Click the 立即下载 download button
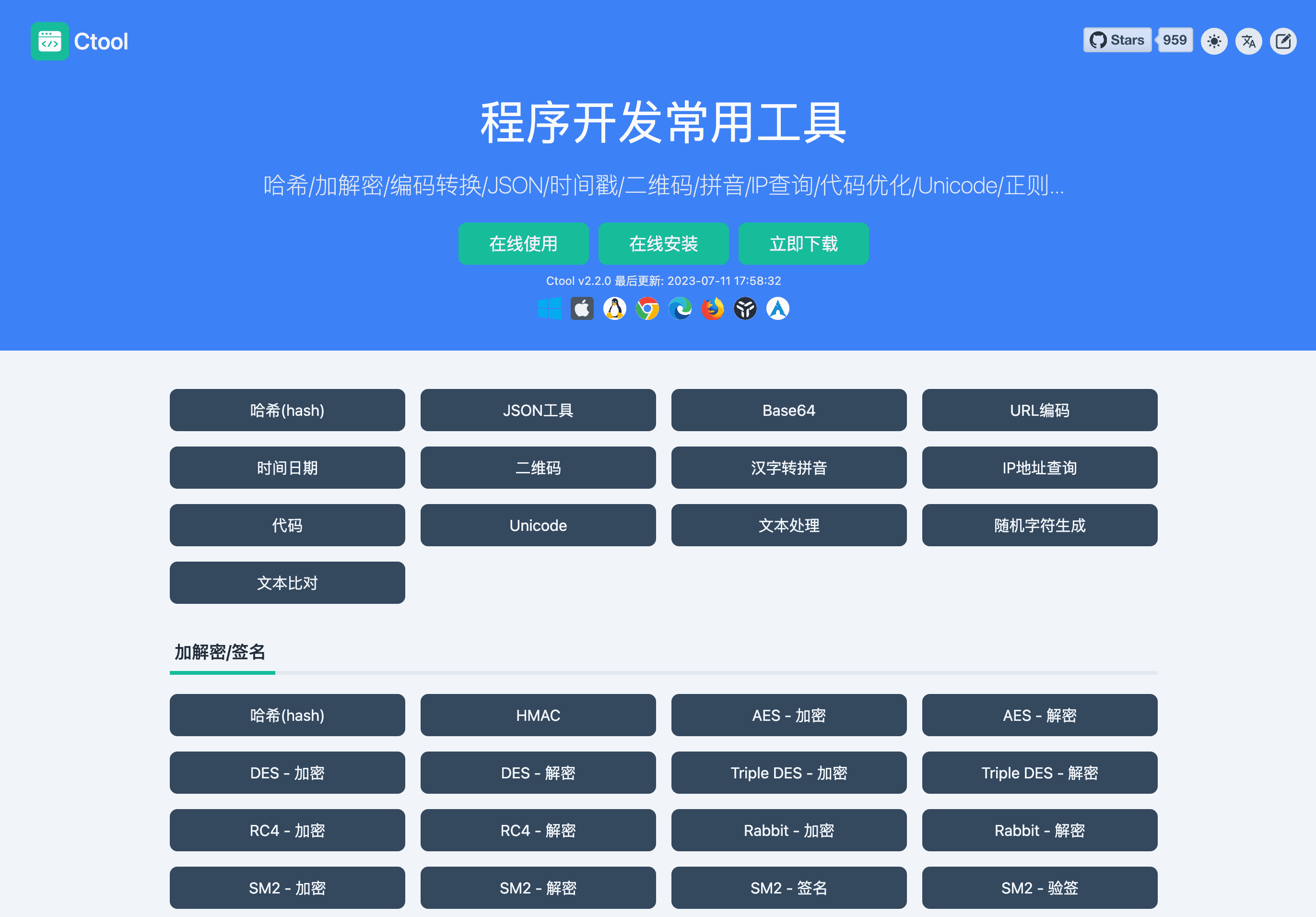 [x=804, y=243]
